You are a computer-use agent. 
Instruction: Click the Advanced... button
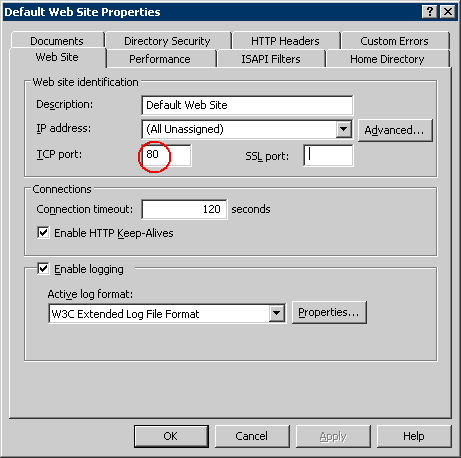pyautogui.click(x=395, y=130)
